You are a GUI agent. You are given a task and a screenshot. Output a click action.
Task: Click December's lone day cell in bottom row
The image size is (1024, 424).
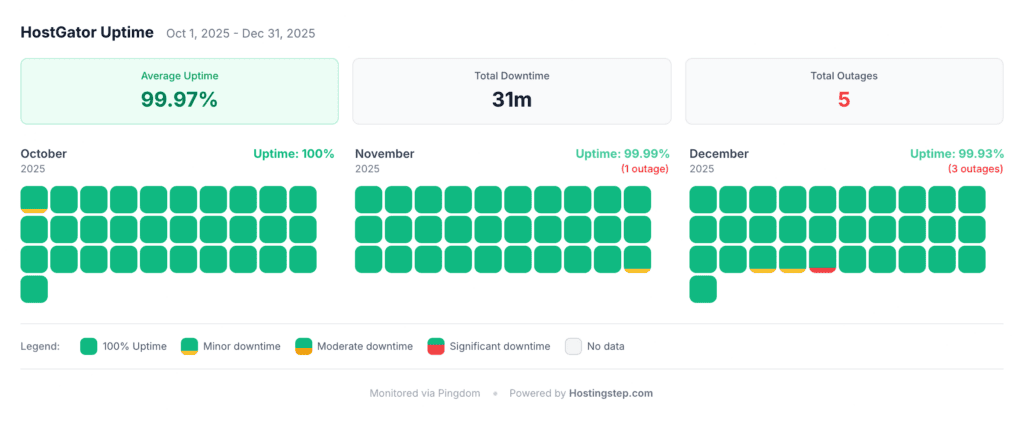[x=703, y=289]
